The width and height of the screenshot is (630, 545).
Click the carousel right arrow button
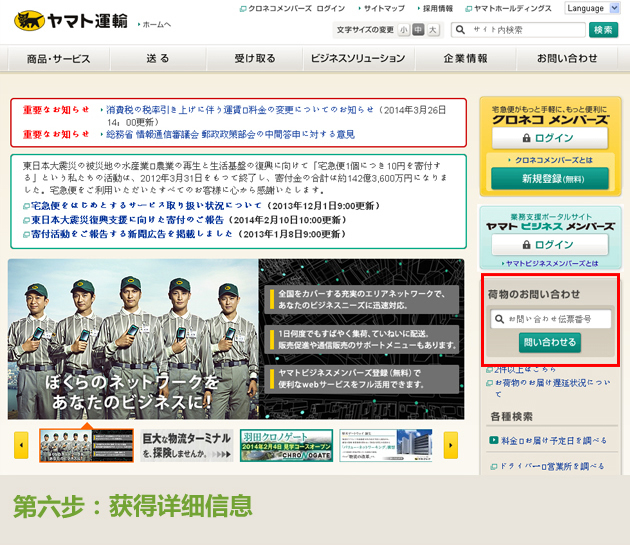pos(451,445)
